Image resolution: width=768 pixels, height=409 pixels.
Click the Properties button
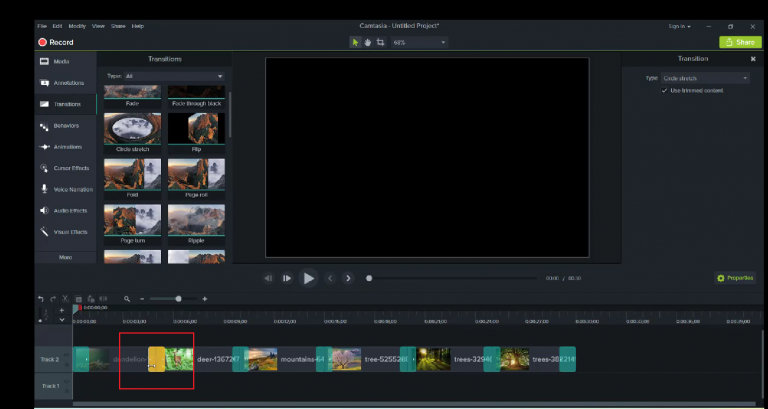(x=735, y=278)
